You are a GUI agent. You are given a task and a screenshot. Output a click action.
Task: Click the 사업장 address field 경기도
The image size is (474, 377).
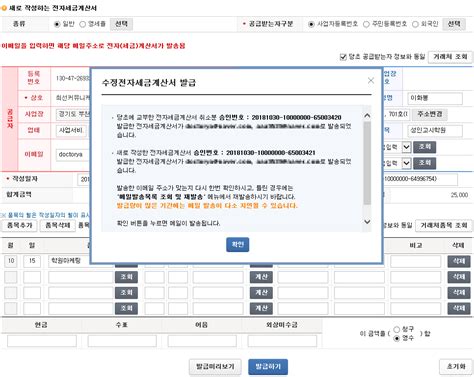[x=73, y=114]
